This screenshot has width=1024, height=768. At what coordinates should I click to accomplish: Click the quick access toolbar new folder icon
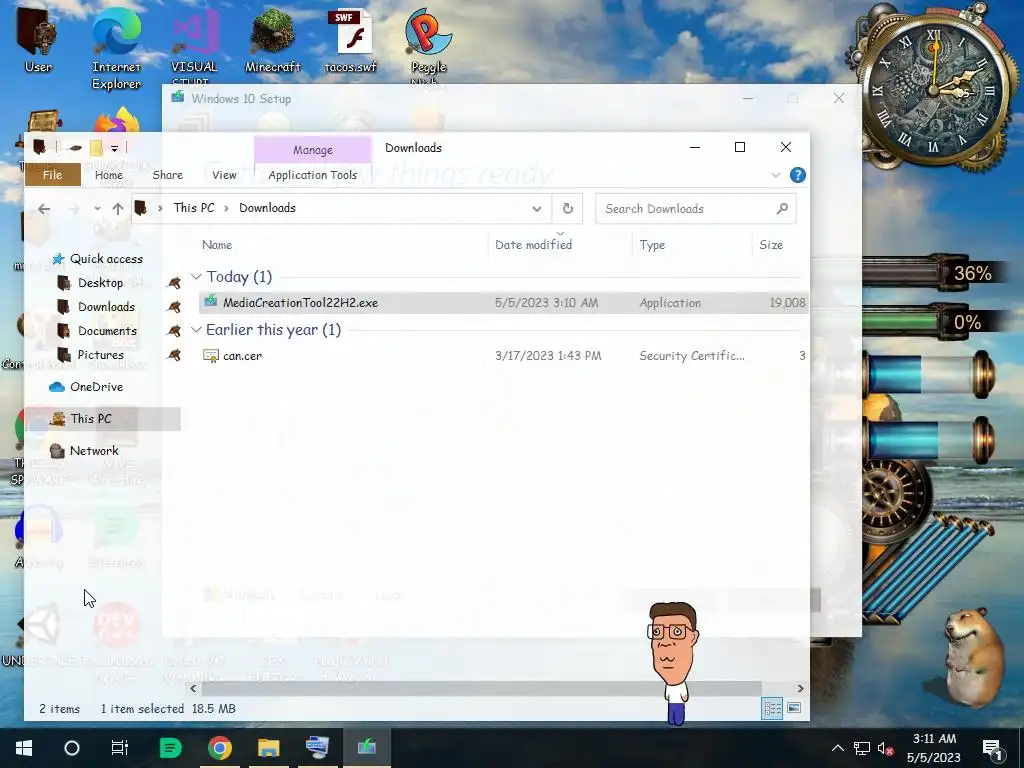(96, 148)
